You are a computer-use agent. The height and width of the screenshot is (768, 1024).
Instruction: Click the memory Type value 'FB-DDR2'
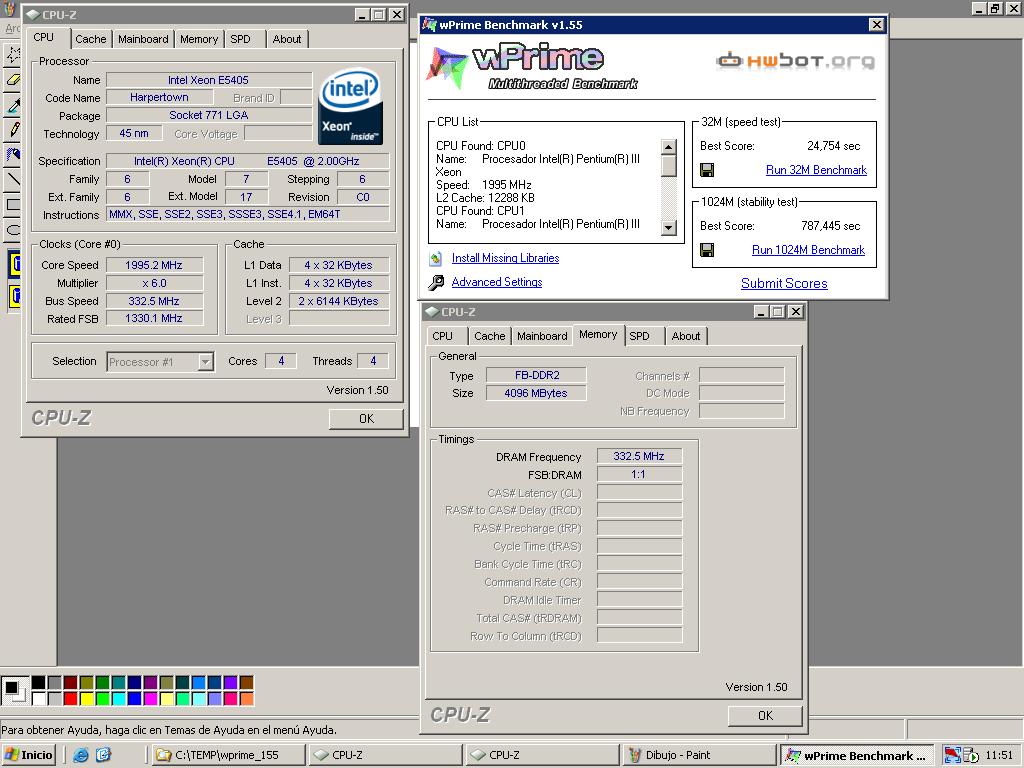(x=537, y=376)
